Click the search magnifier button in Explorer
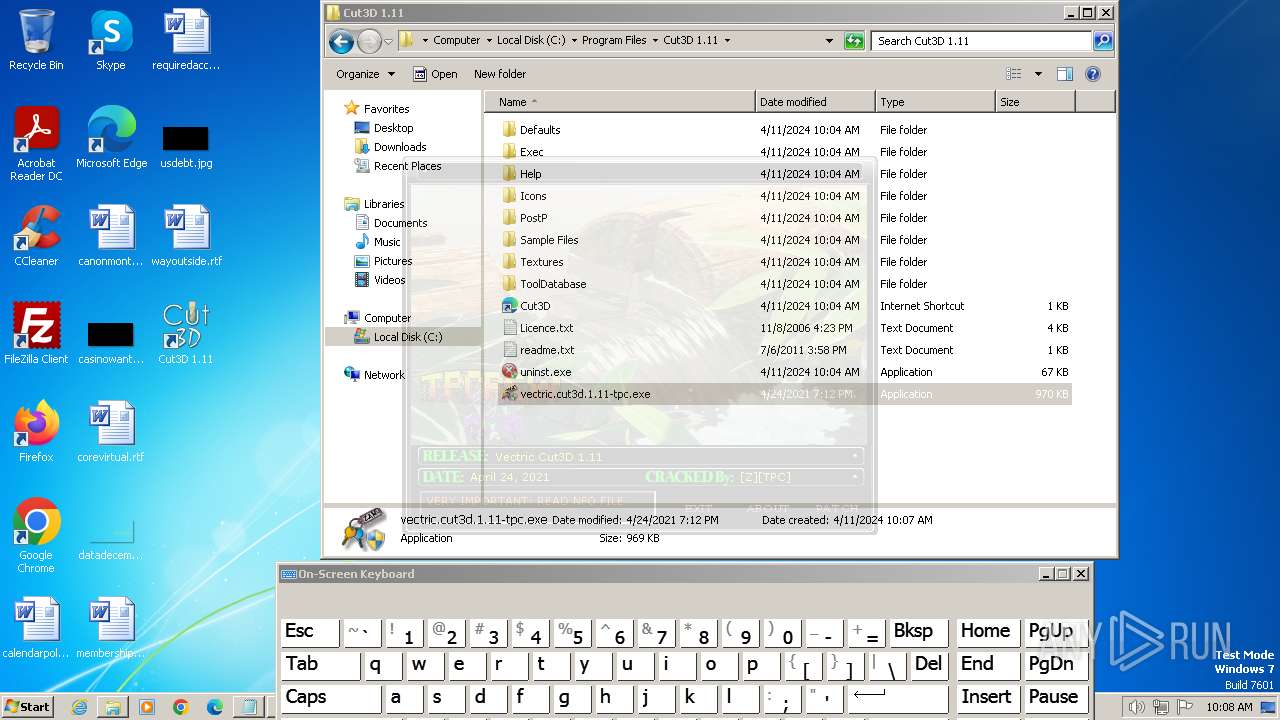Screen dimensions: 1280x720 (1103, 41)
